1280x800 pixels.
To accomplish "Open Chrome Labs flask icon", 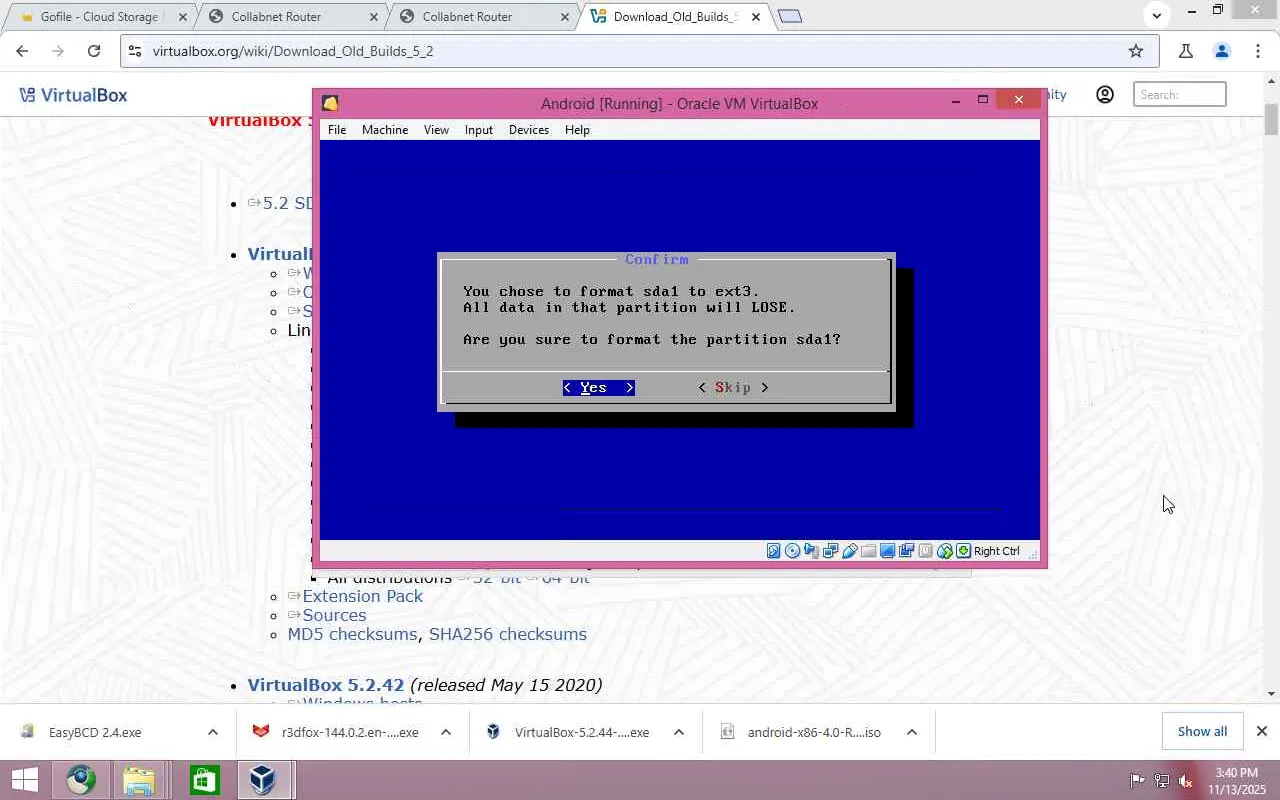I will click(x=1185, y=51).
